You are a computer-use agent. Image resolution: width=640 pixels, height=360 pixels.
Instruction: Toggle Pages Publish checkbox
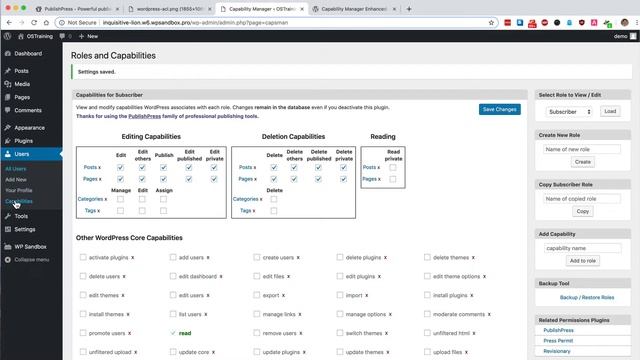point(163,179)
